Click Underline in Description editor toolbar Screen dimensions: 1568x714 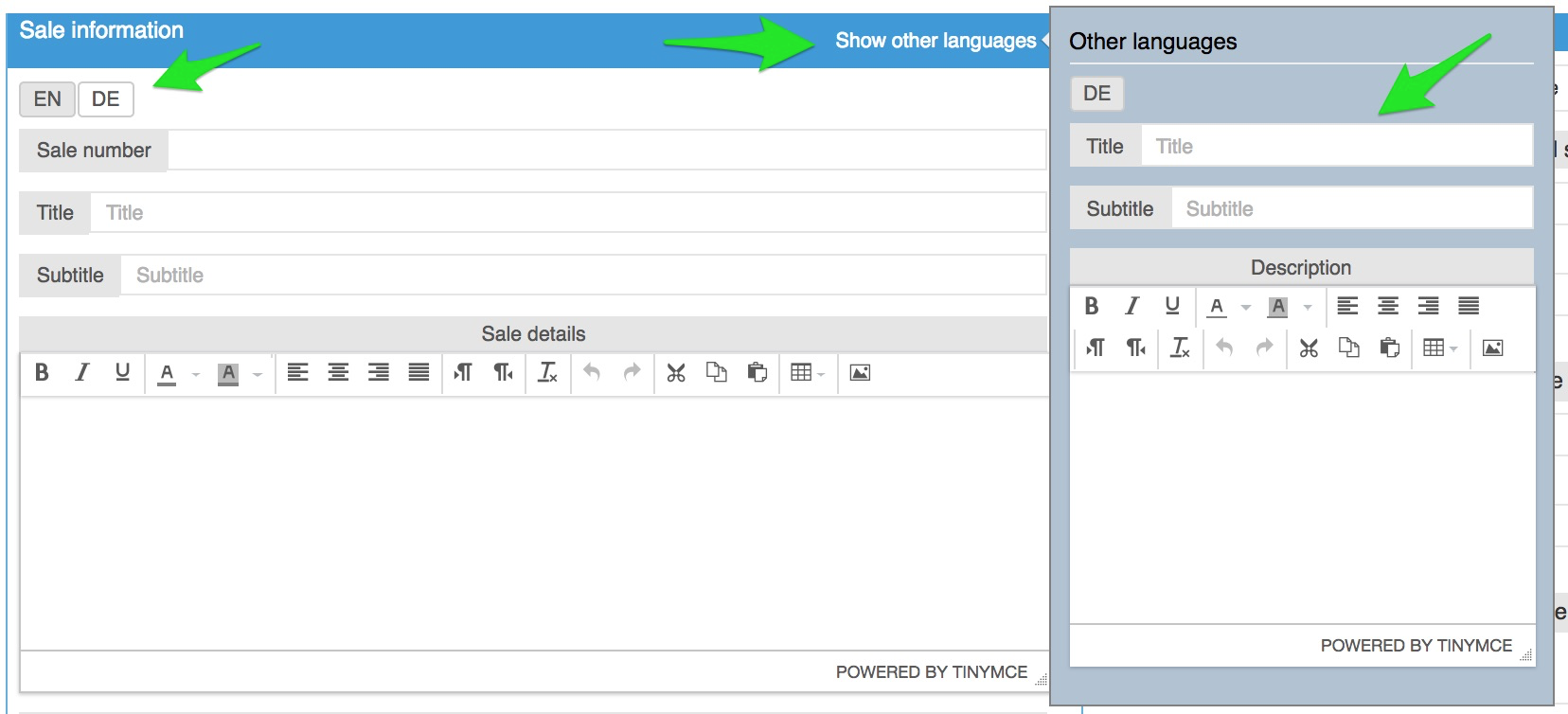[x=1172, y=306]
